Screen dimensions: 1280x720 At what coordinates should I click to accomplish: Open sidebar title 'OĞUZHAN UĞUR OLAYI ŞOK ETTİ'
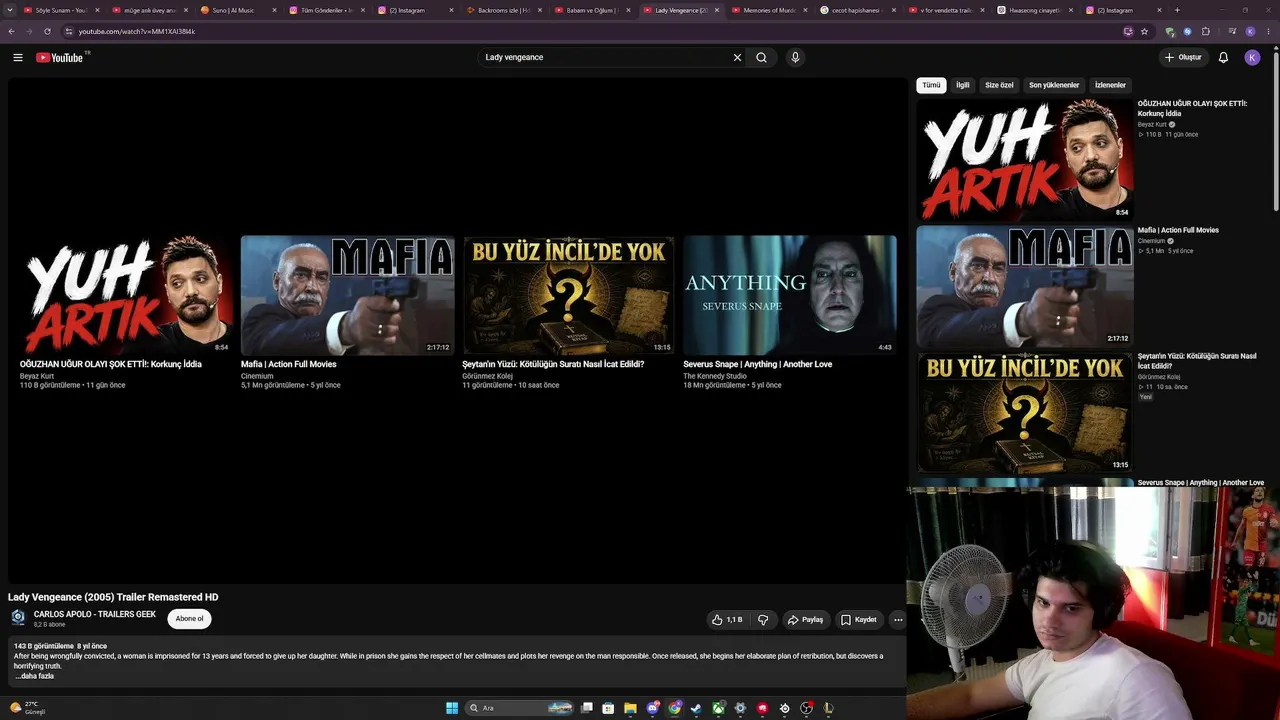(1192, 108)
